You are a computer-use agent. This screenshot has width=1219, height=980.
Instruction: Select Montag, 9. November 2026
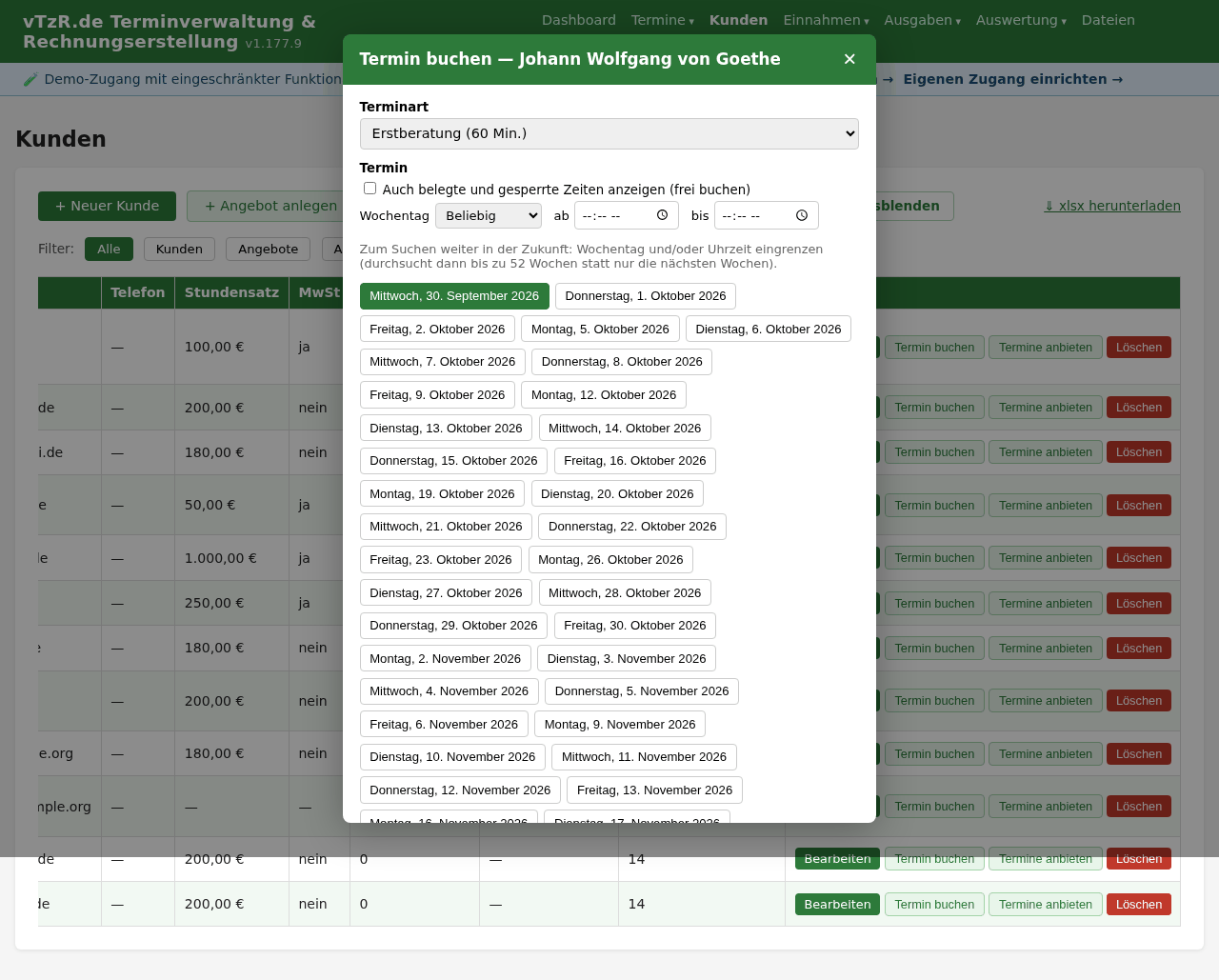(620, 725)
